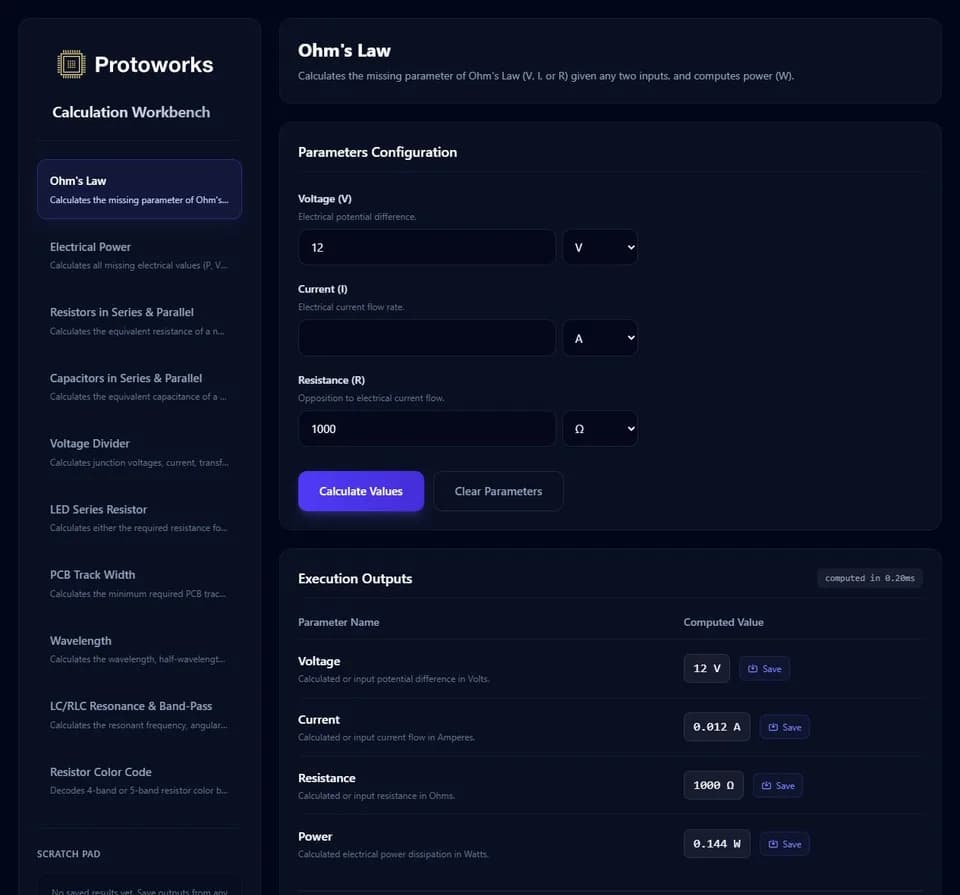This screenshot has width=960, height=895.
Task: Open the Voltage unit dropdown
Action: coord(600,247)
